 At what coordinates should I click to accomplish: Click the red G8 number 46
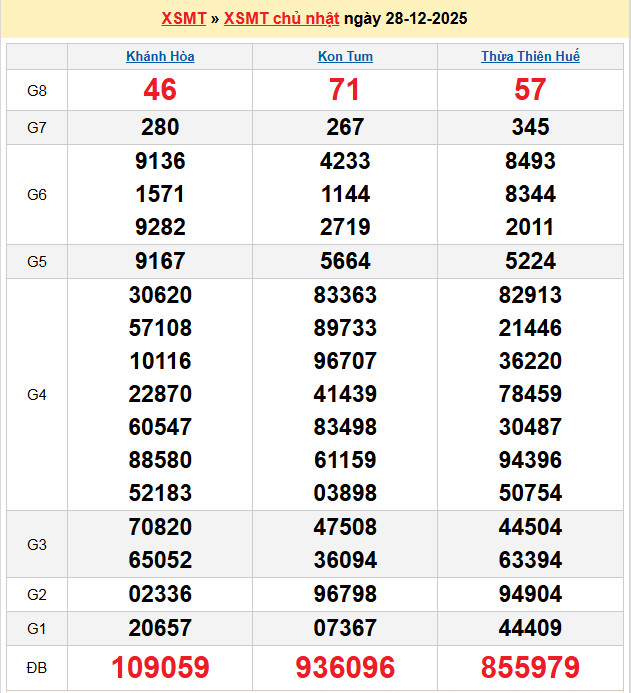pos(160,90)
